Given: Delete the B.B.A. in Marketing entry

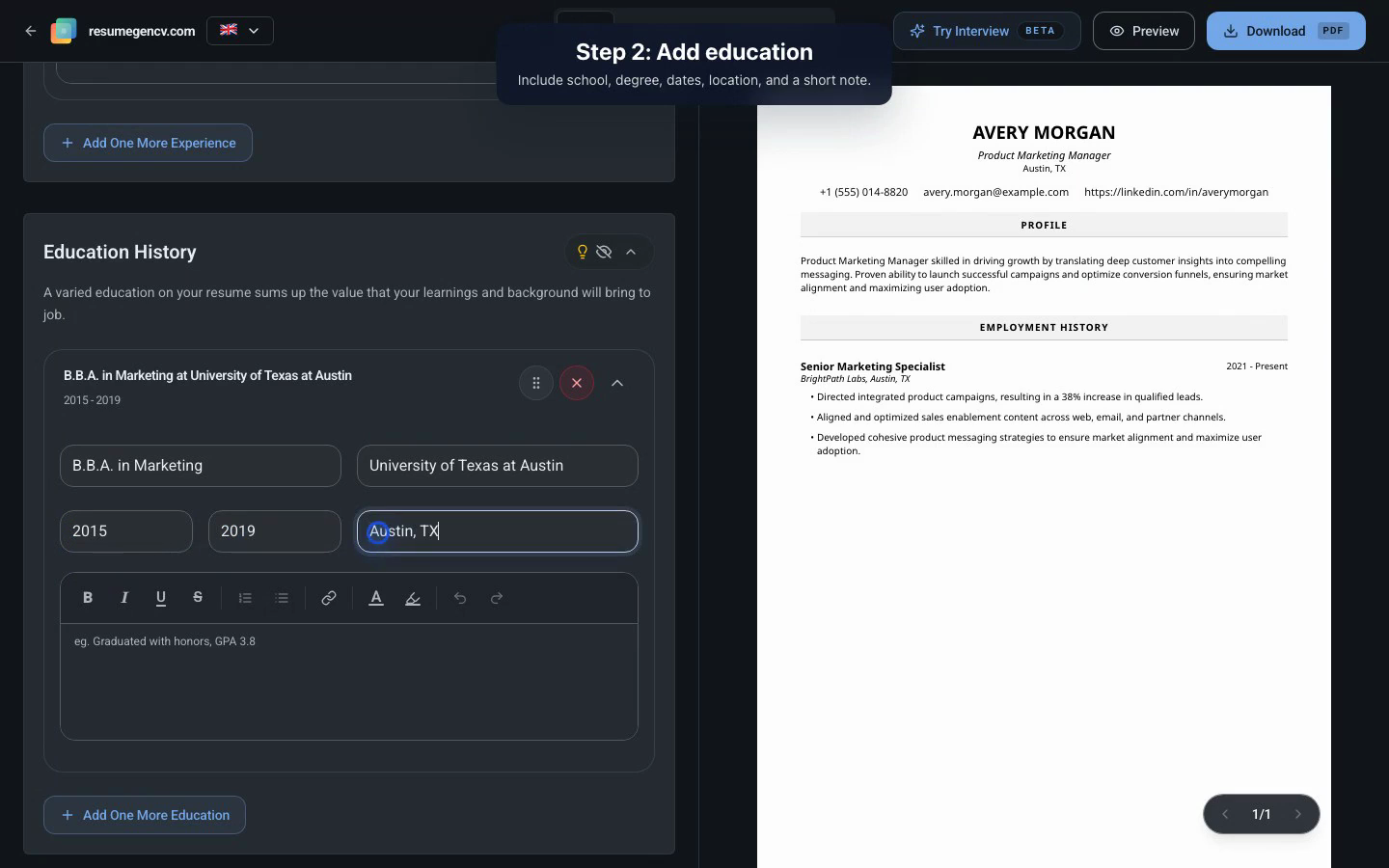Looking at the screenshot, I should tap(577, 383).
